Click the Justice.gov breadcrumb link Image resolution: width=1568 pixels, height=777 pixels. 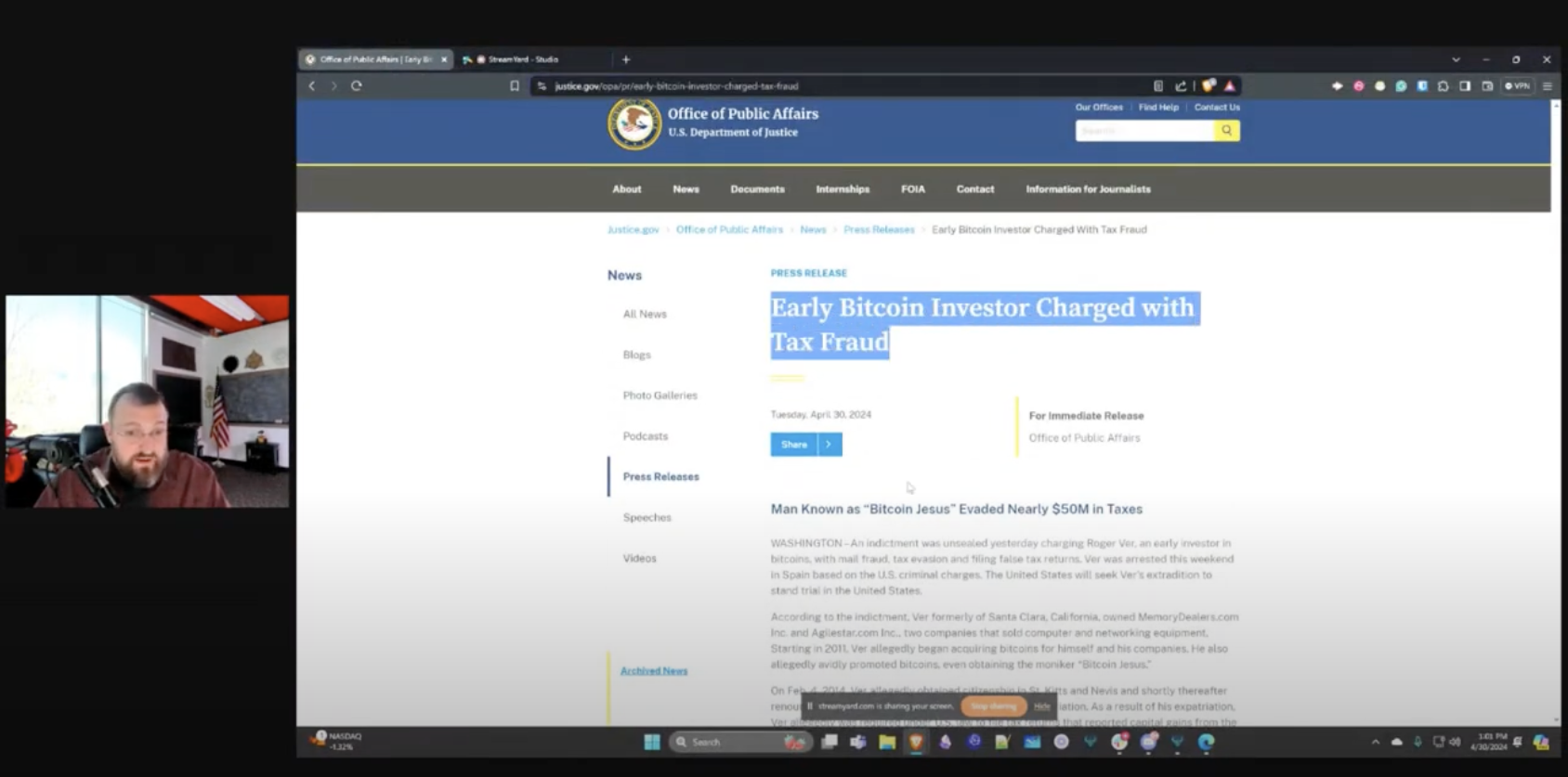[x=634, y=229]
